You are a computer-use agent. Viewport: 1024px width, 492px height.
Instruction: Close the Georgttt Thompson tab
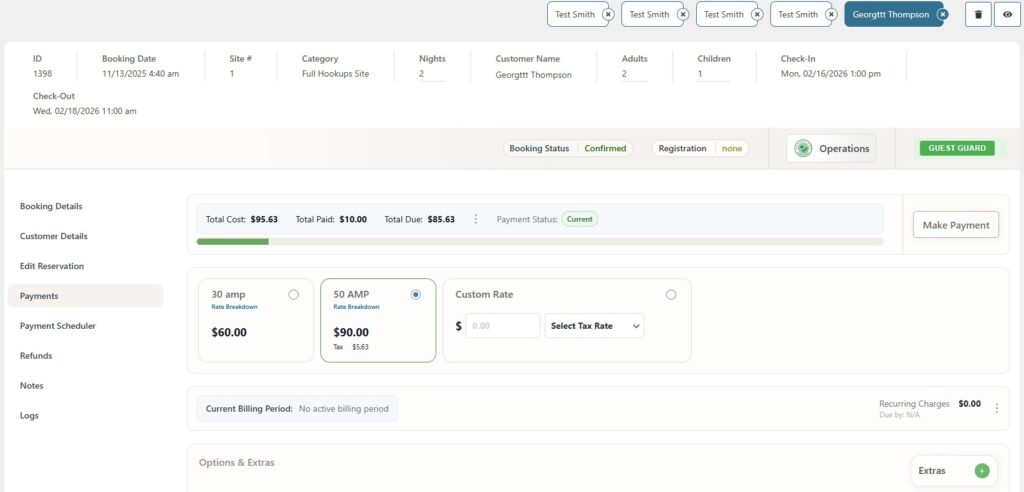pos(939,15)
